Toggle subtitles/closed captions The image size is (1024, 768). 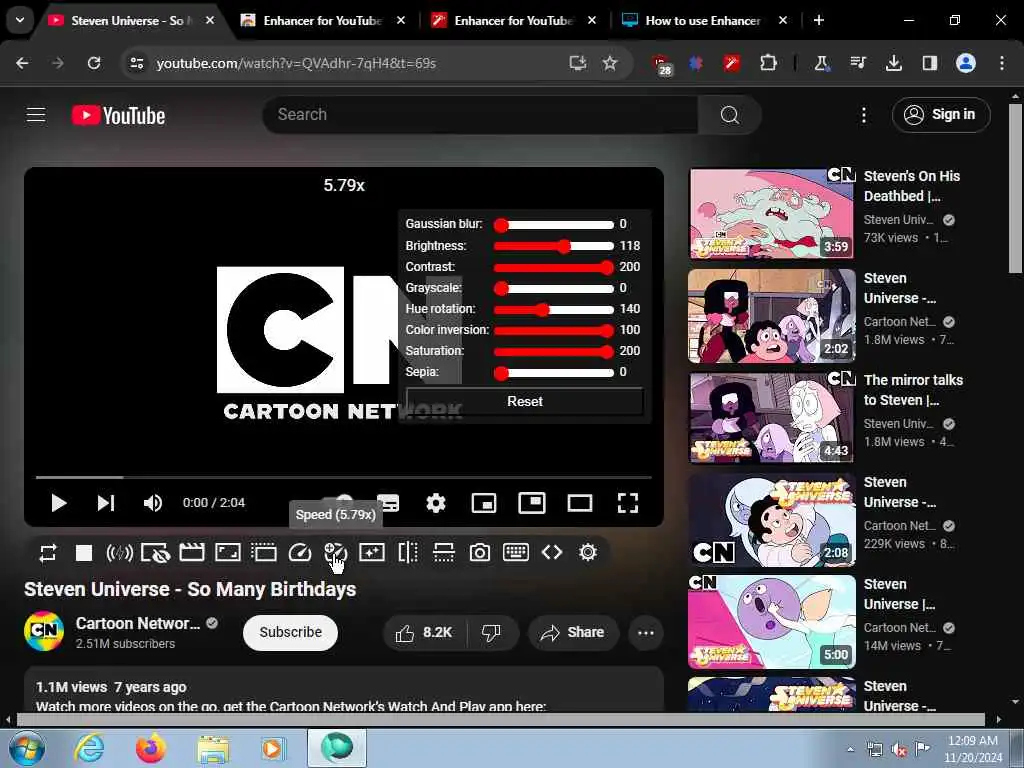pyautogui.click(x=389, y=503)
